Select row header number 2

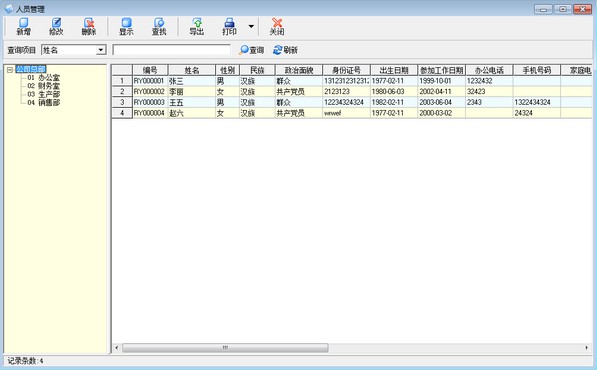122,91
